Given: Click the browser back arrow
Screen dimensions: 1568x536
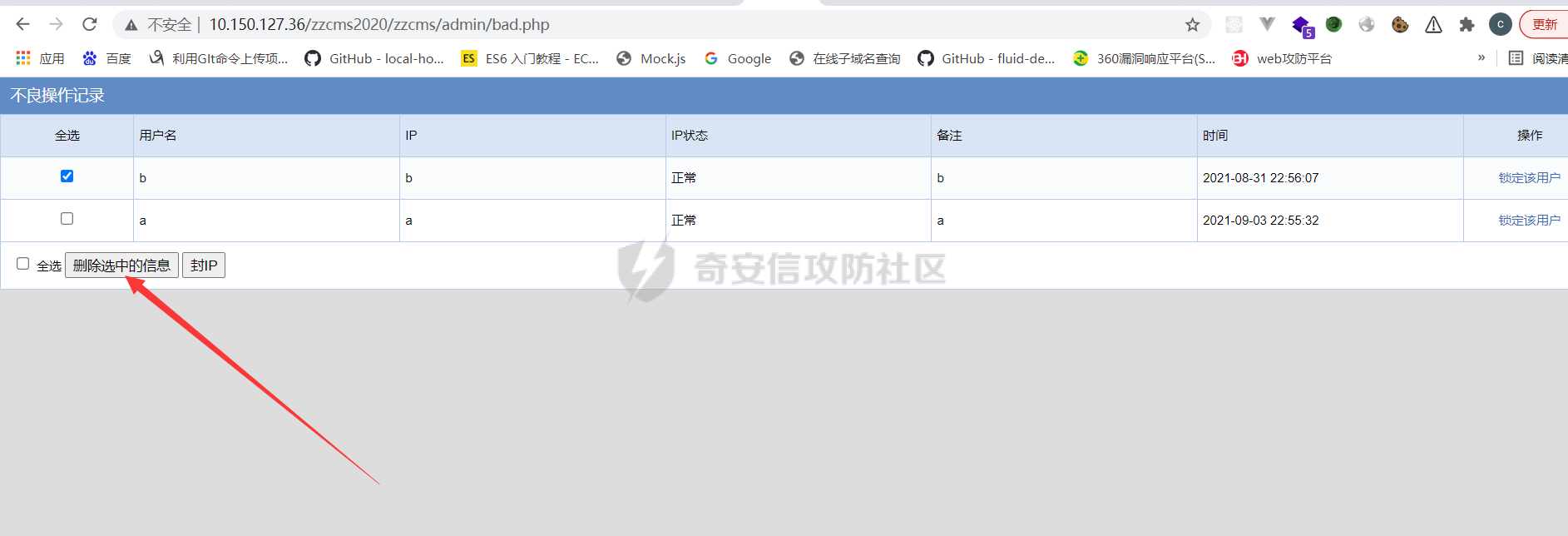Looking at the screenshot, I should click(22, 24).
